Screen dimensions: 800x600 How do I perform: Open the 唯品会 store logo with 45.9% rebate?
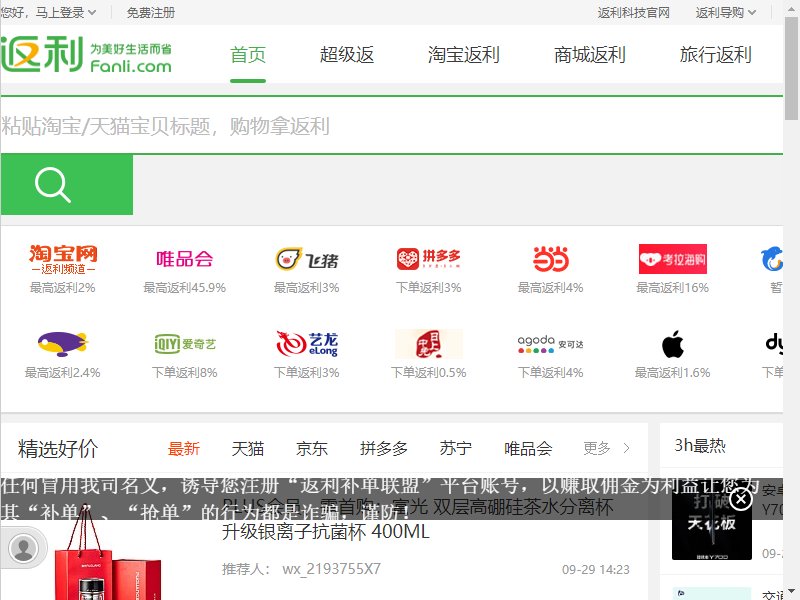pyautogui.click(x=185, y=259)
